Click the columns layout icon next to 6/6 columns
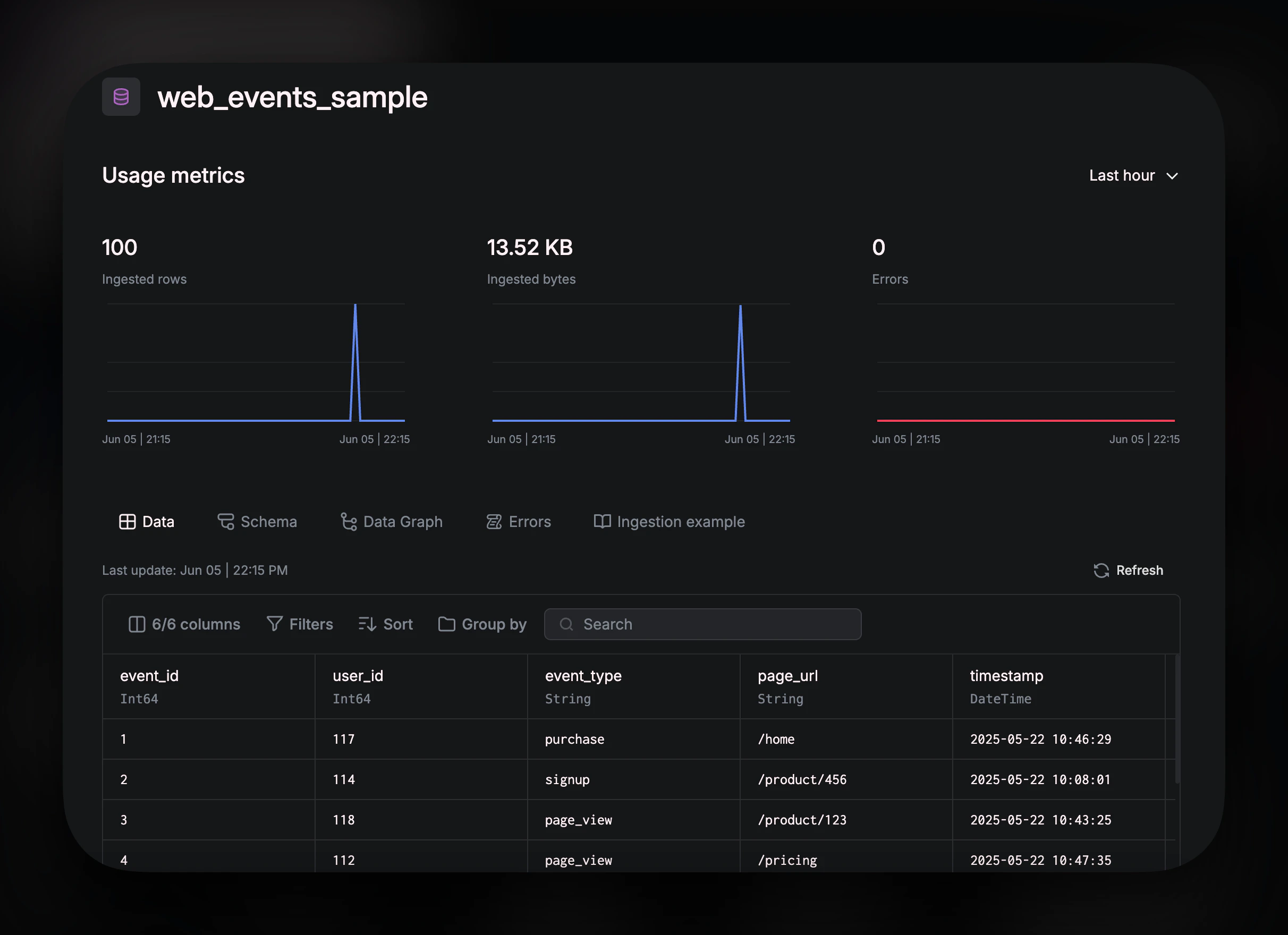 pyautogui.click(x=137, y=624)
